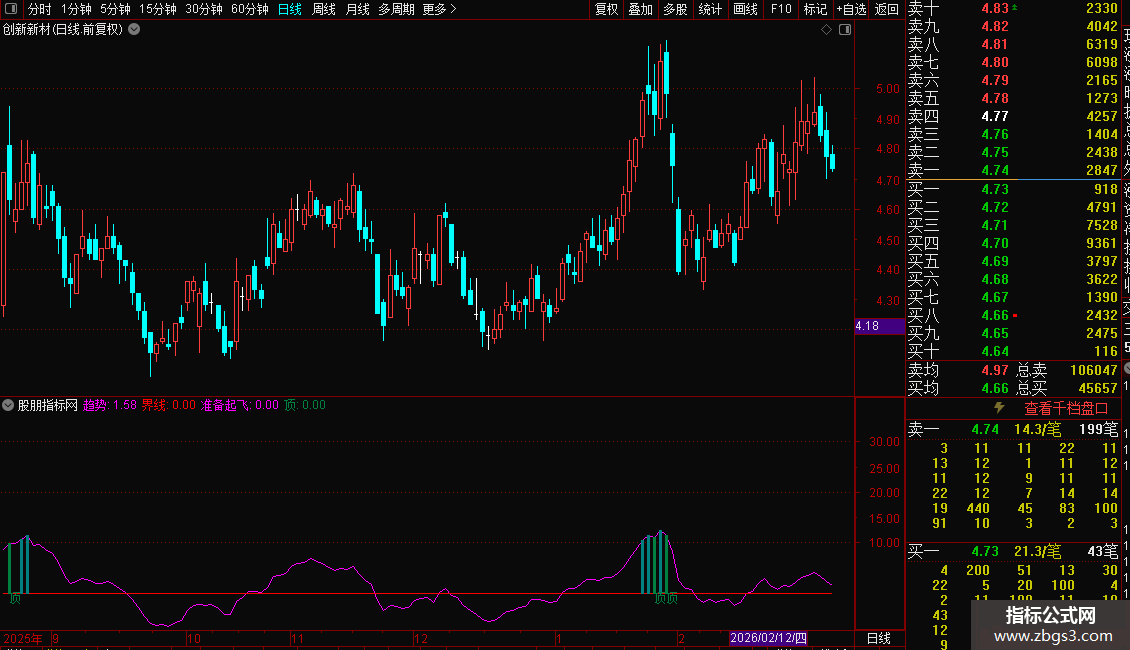The image size is (1130, 650).
Task: Open the 查看千档盘口 link
Action: pos(1066,408)
